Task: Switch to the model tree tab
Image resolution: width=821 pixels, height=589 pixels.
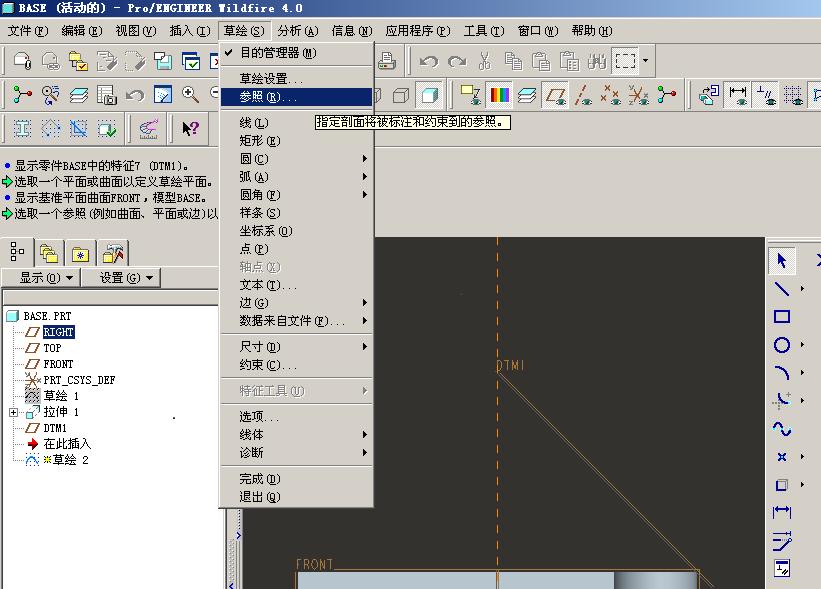Action: click(x=18, y=252)
